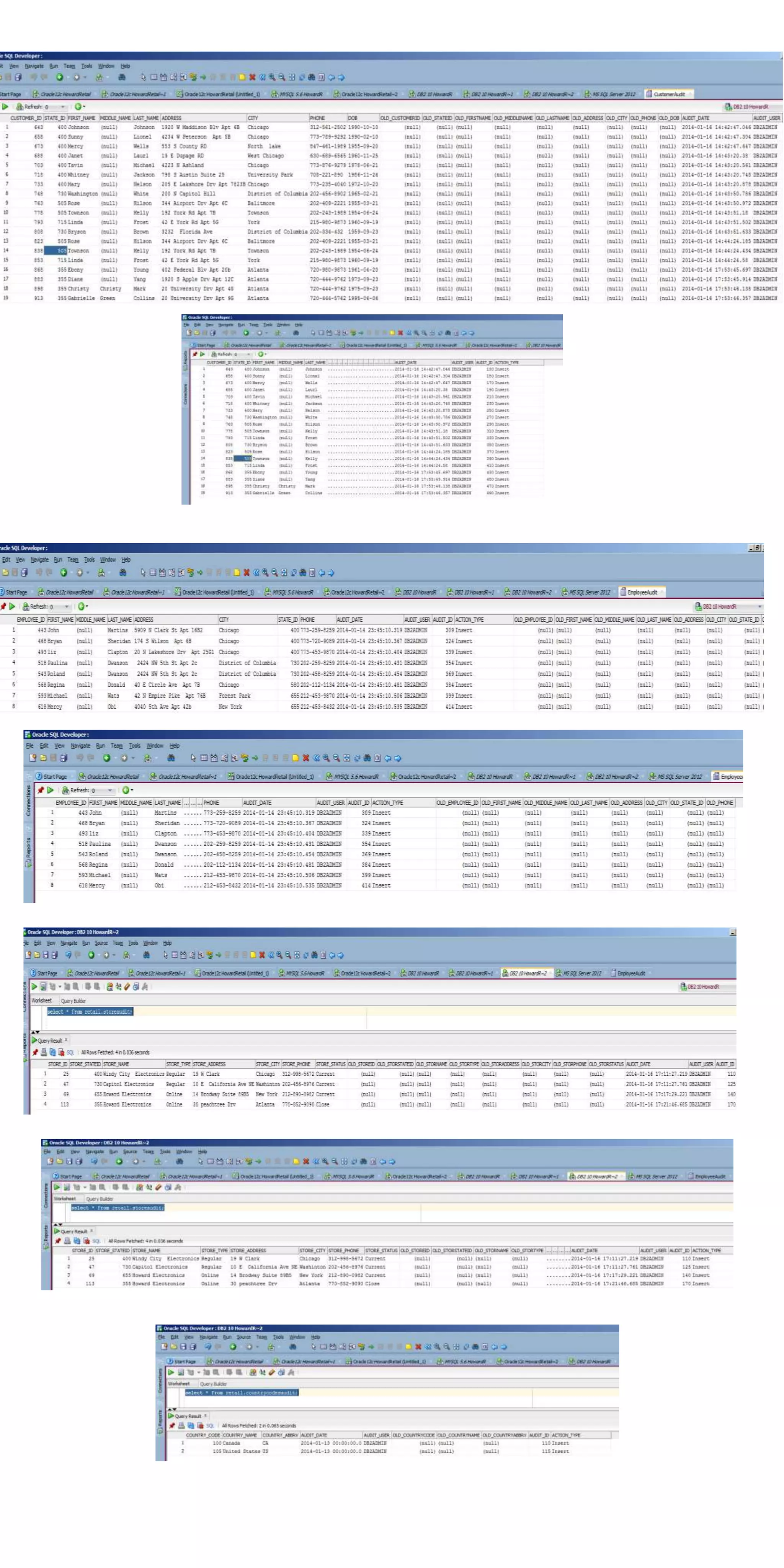Click zoom in magnifier in storeaudit window showing OLD_STORADDRESS
This screenshot has height=1568, width=784.
click(x=279, y=955)
